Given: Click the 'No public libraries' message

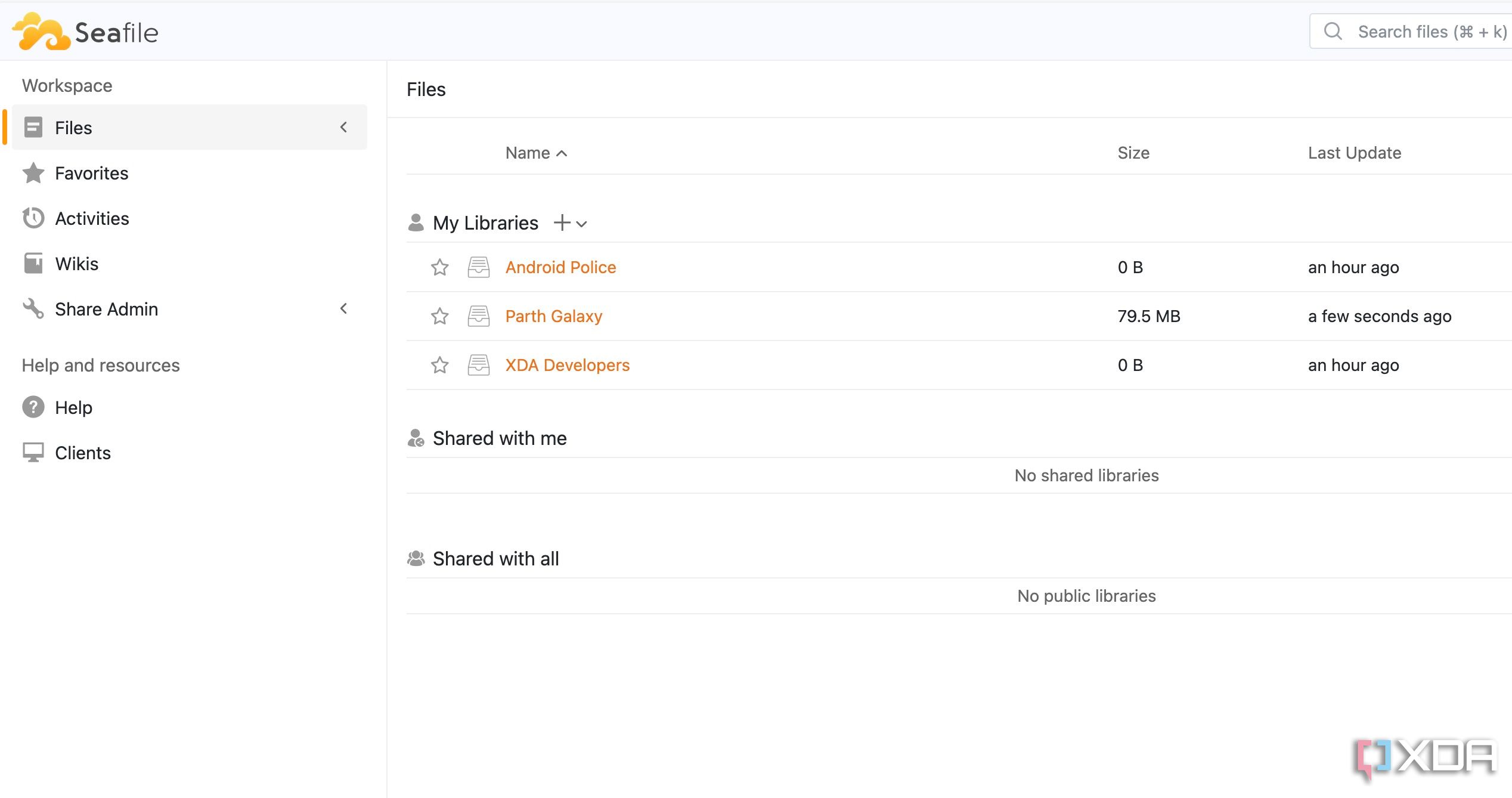Looking at the screenshot, I should point(1086,596).
